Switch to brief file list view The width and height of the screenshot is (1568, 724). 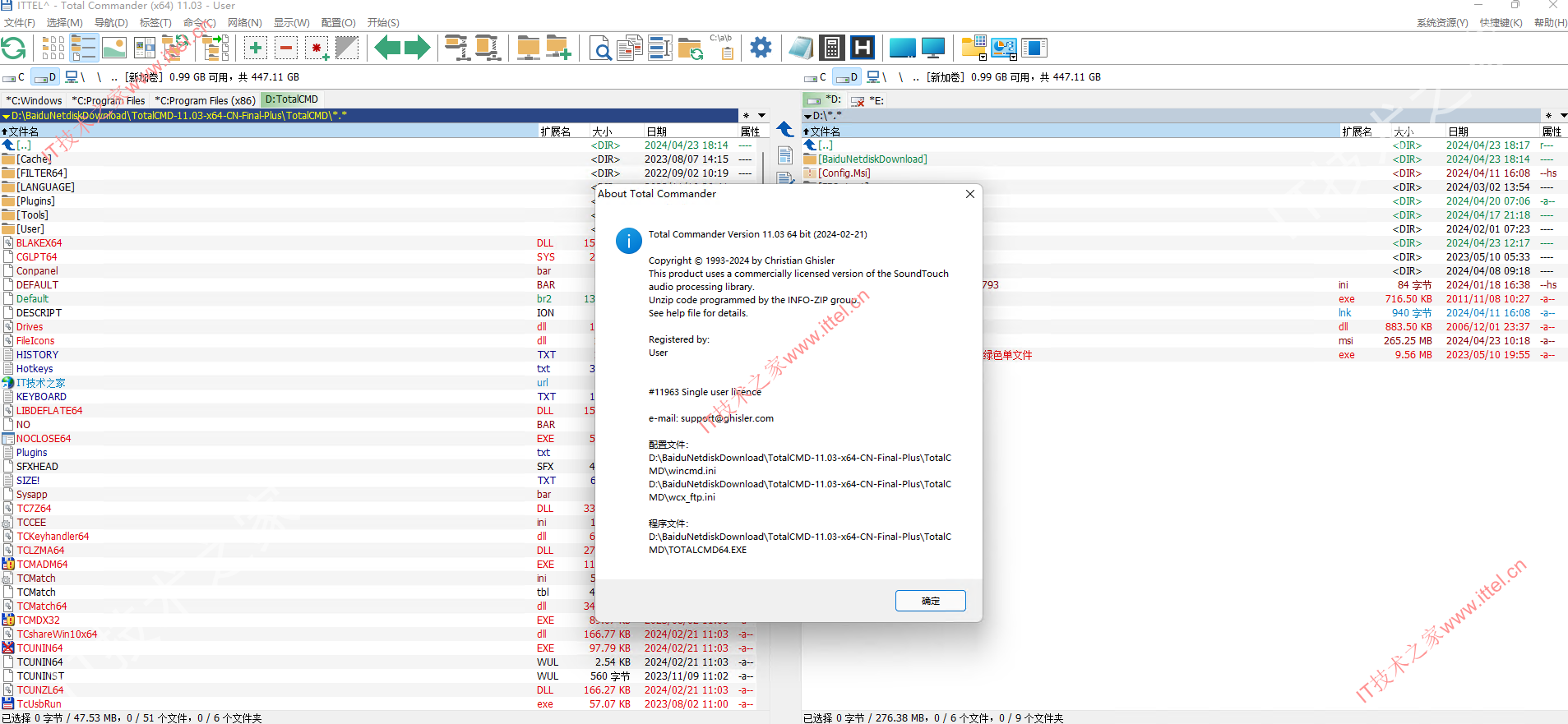point(53,48)
